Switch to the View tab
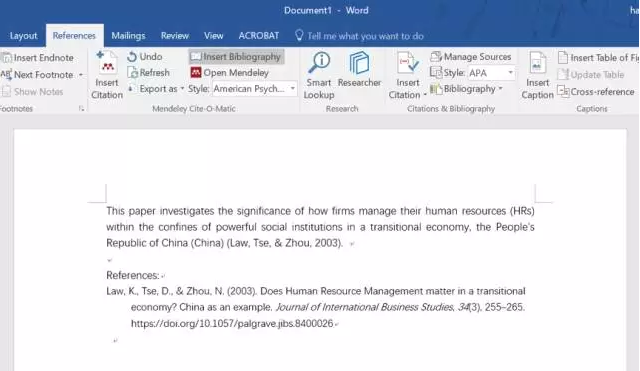This screenshot has height=371, width=640. (213, 36)
